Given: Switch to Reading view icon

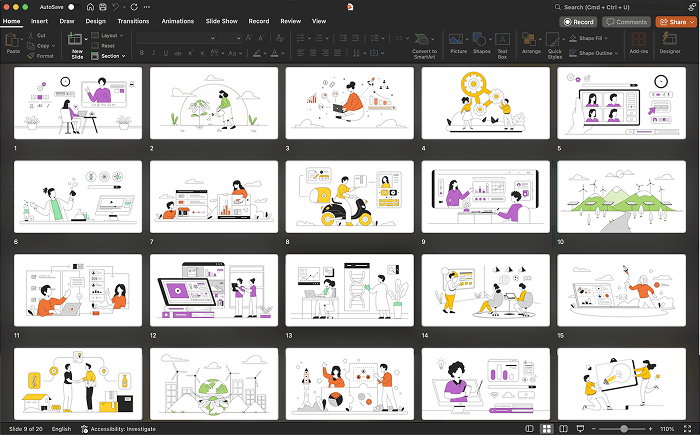Looking at the screenshot, I should click(563, 429).
